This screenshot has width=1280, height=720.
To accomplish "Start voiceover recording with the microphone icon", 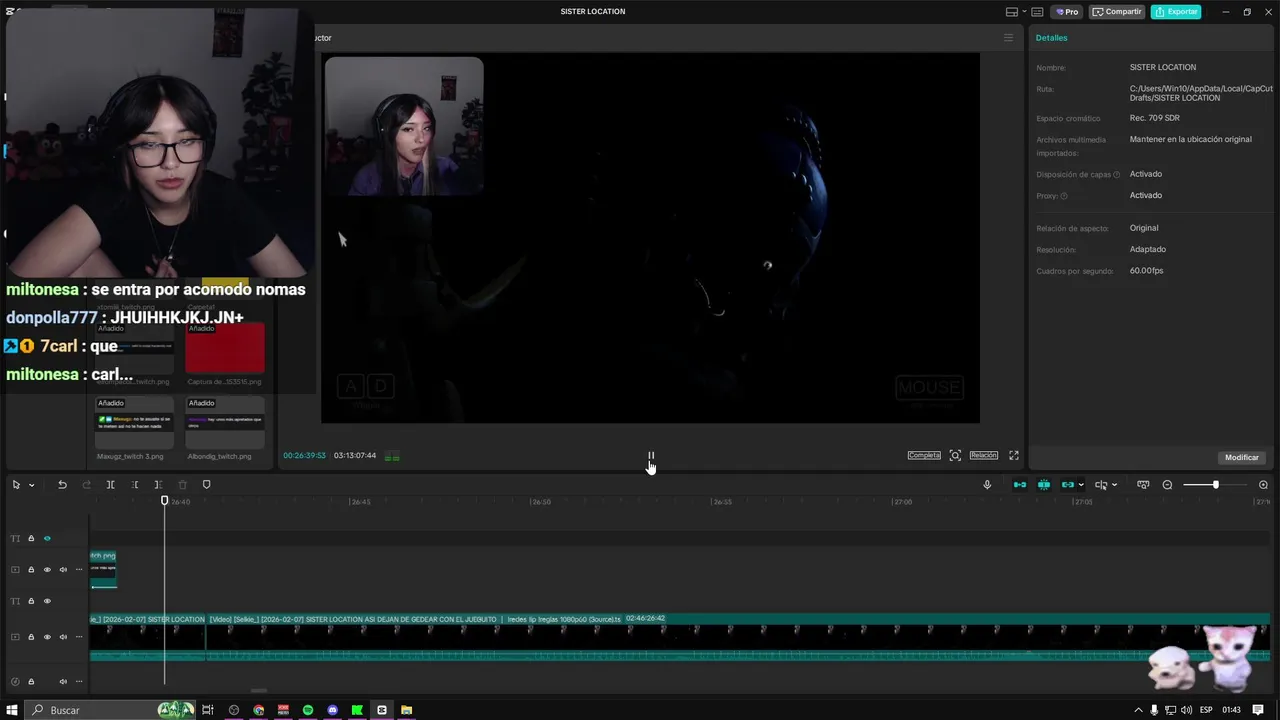I will 987,485.
